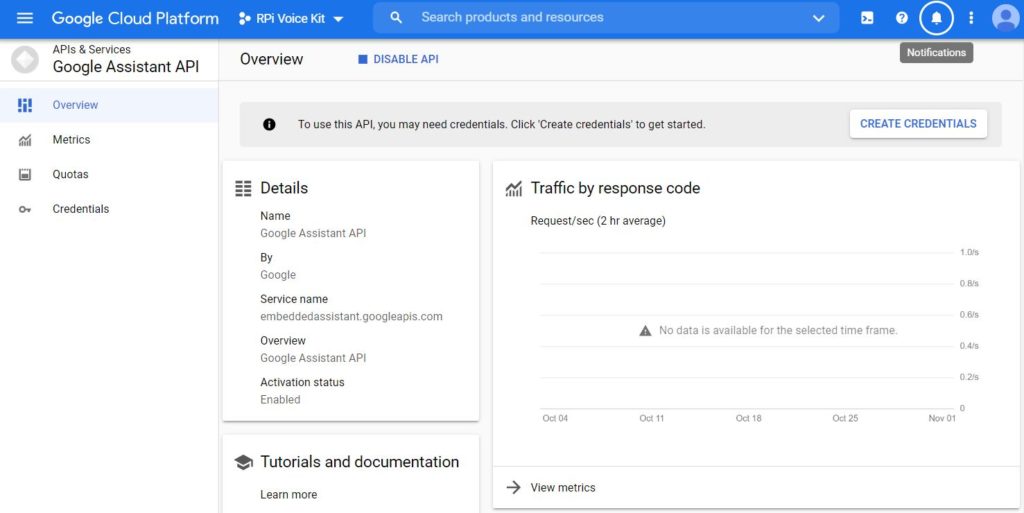Click the Tutorials and documentation heading
Viewport: 1024px width, 513px height.
pos(360,462)
